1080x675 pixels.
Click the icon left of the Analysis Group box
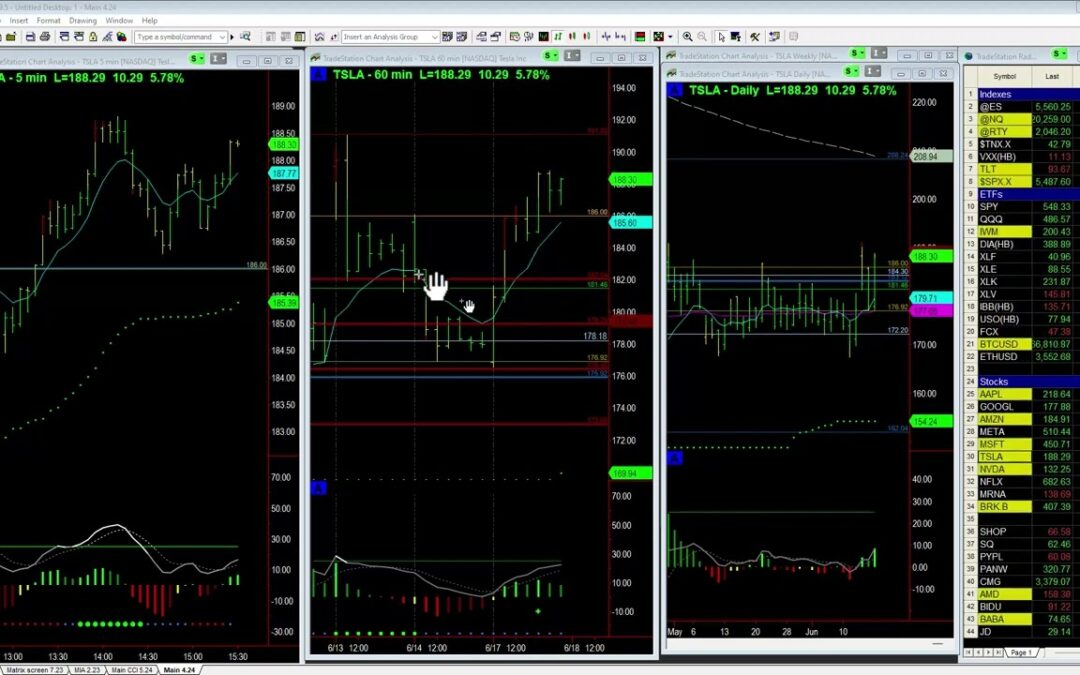pyautogui.click(x=334, y=37)
